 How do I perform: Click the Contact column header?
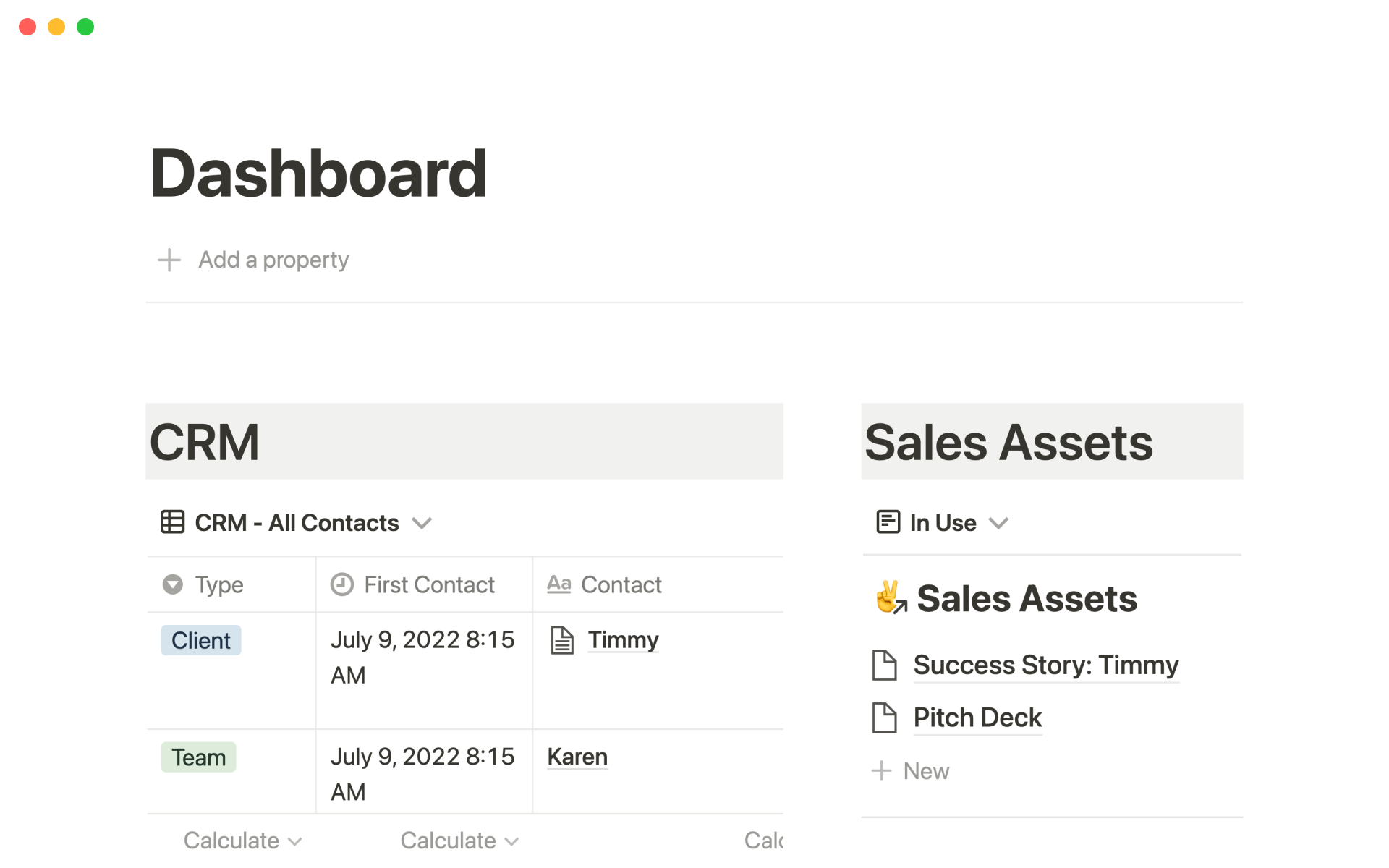[621, 584]
